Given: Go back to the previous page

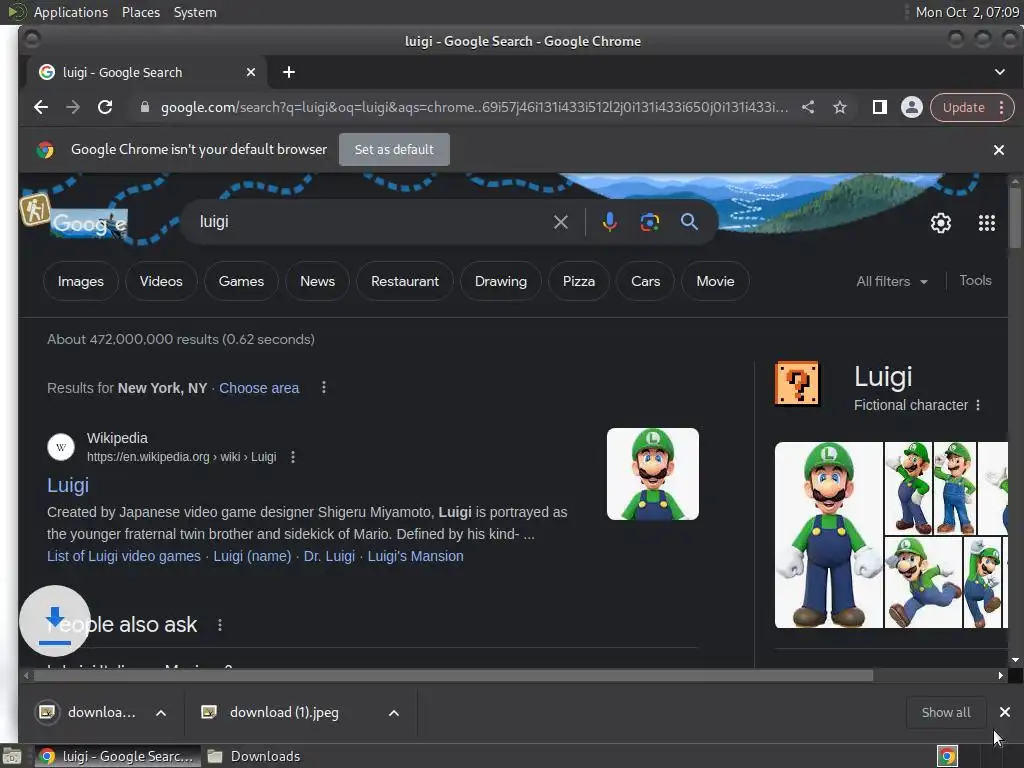Looking at the screenshot, I should pyautogui.click(x=40, y=107).
